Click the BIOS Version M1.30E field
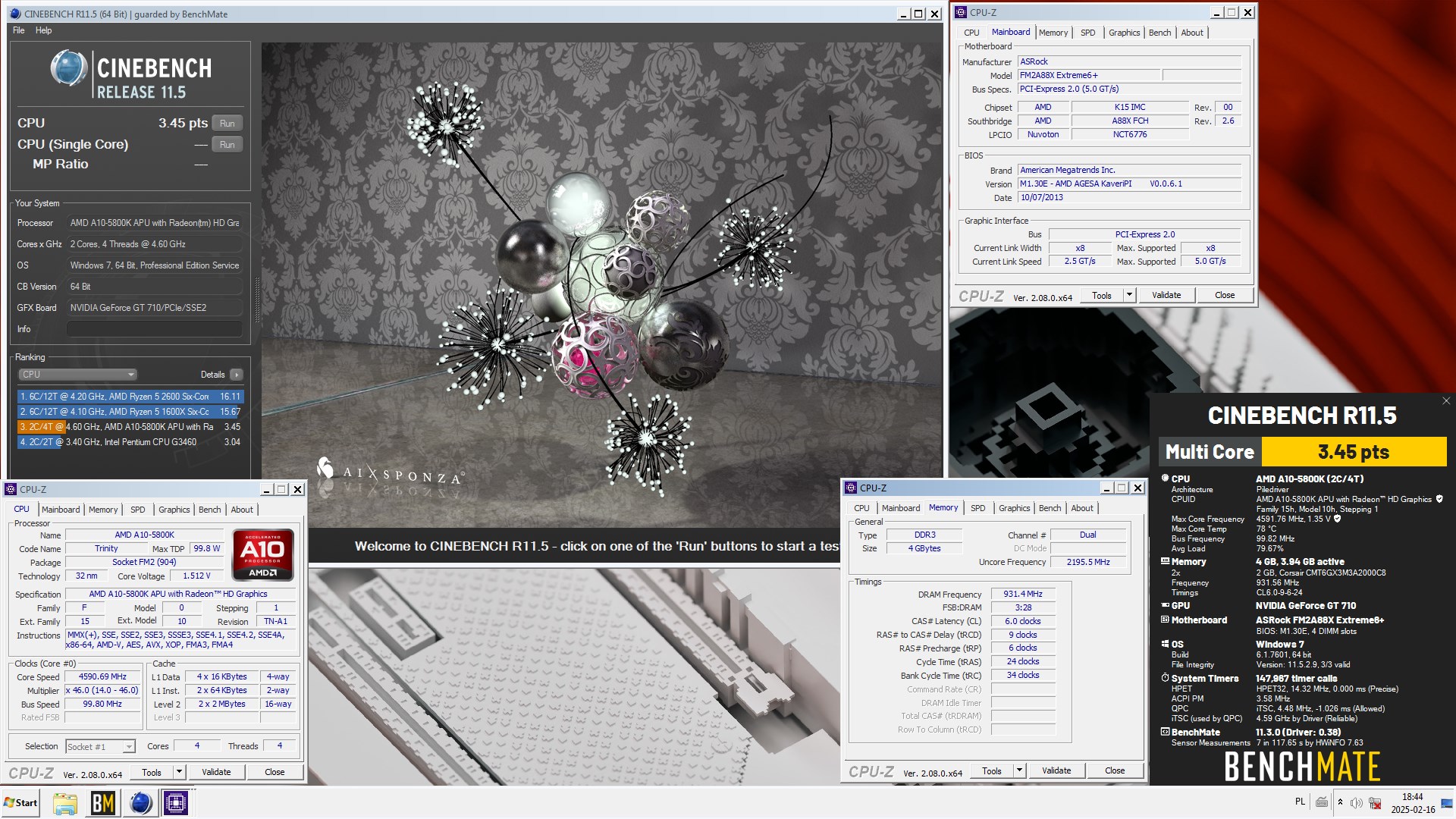The width and height of the screenshot is (1456, 819). pyautogui.click(x=1129, y=184)
